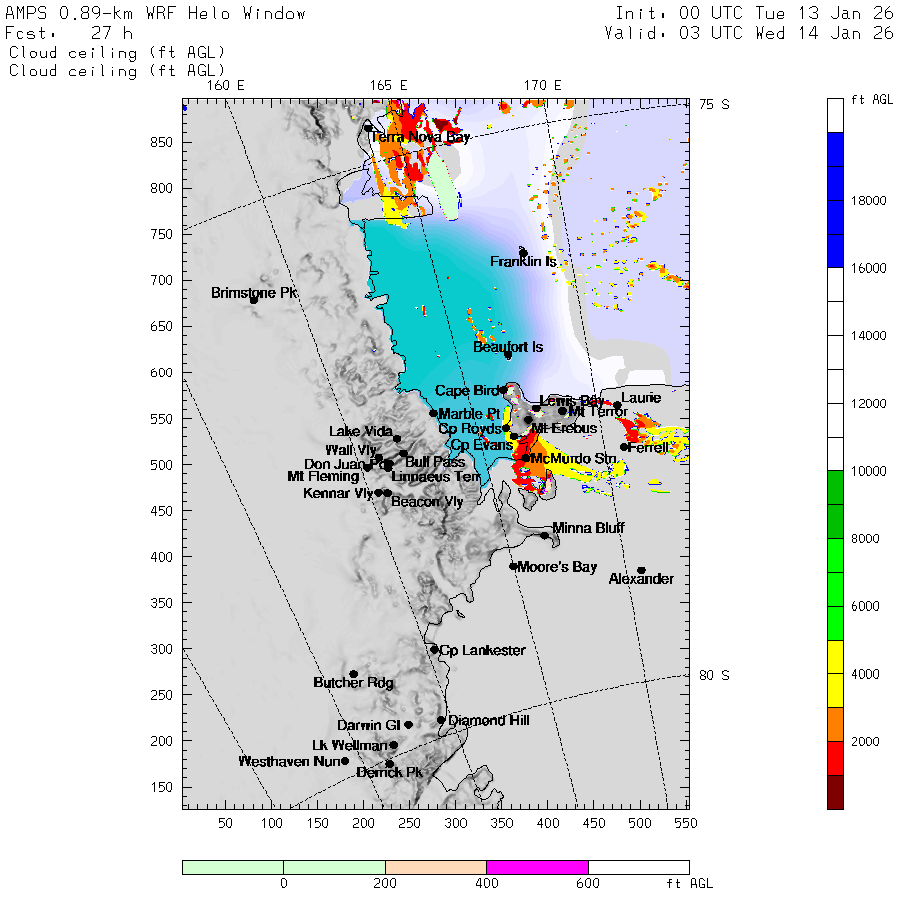Click the 80 S latitude label

tap(714, 675)
